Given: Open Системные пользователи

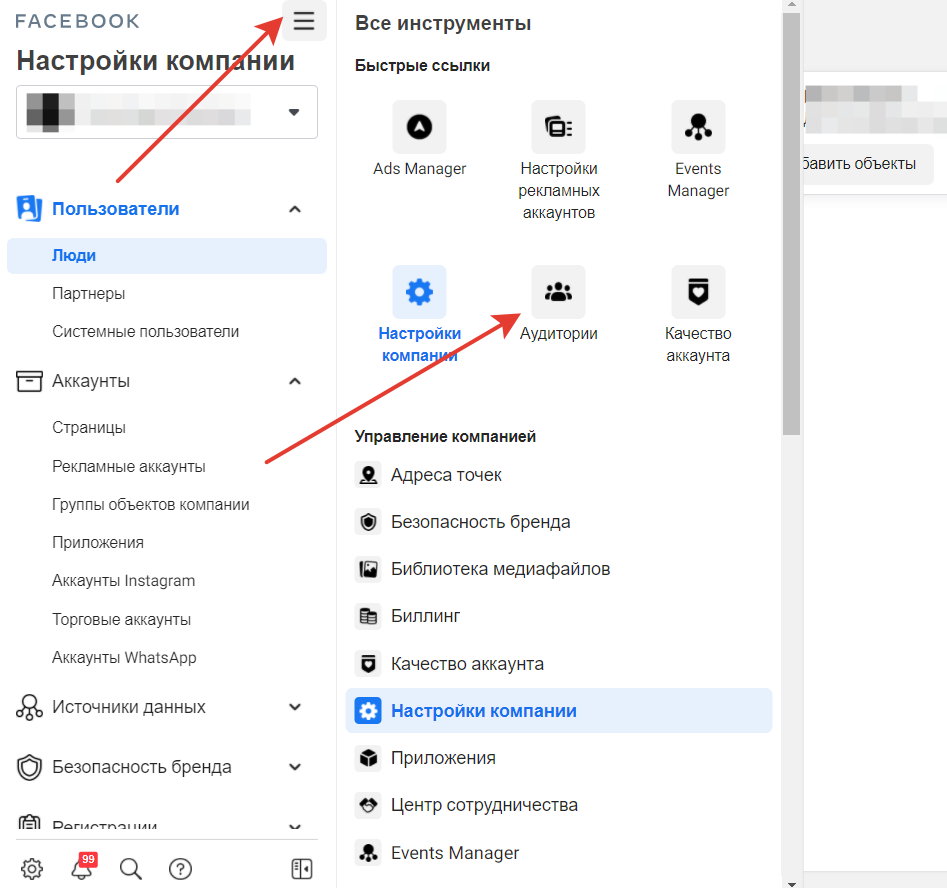Looking at the screenshot, I should click(145, 332).
